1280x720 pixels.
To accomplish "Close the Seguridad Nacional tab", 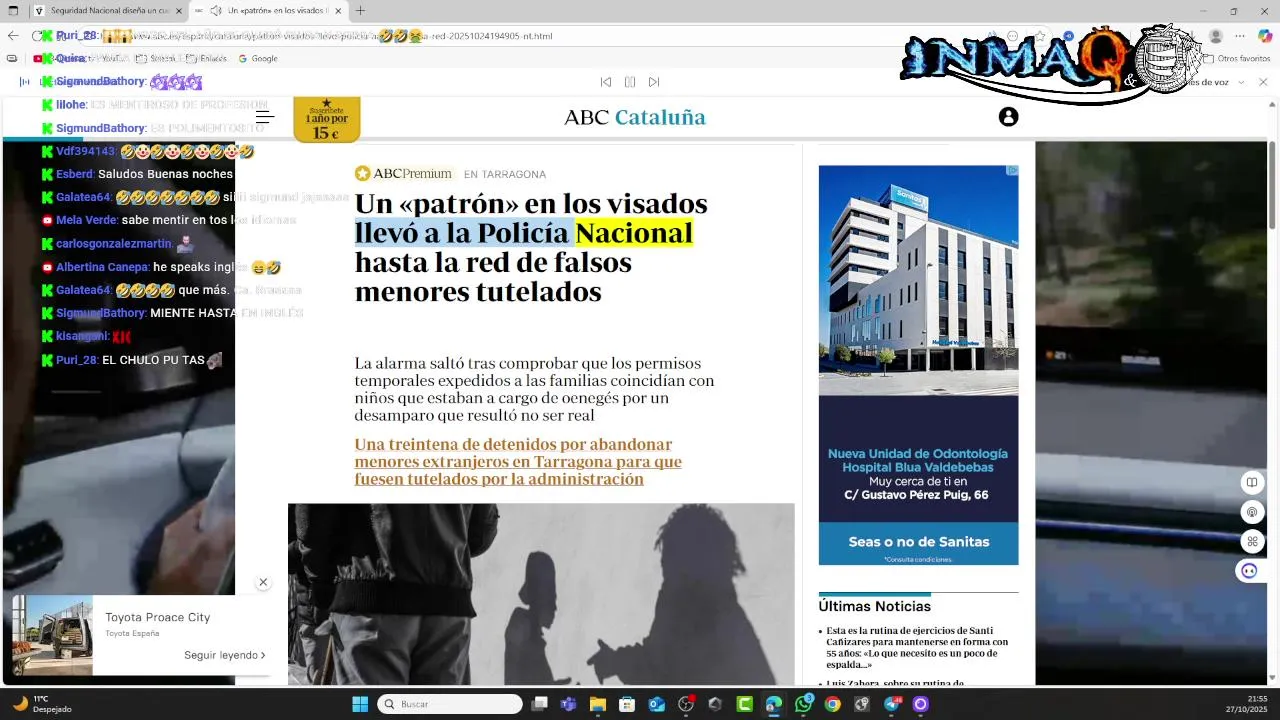I will point(179,11).
